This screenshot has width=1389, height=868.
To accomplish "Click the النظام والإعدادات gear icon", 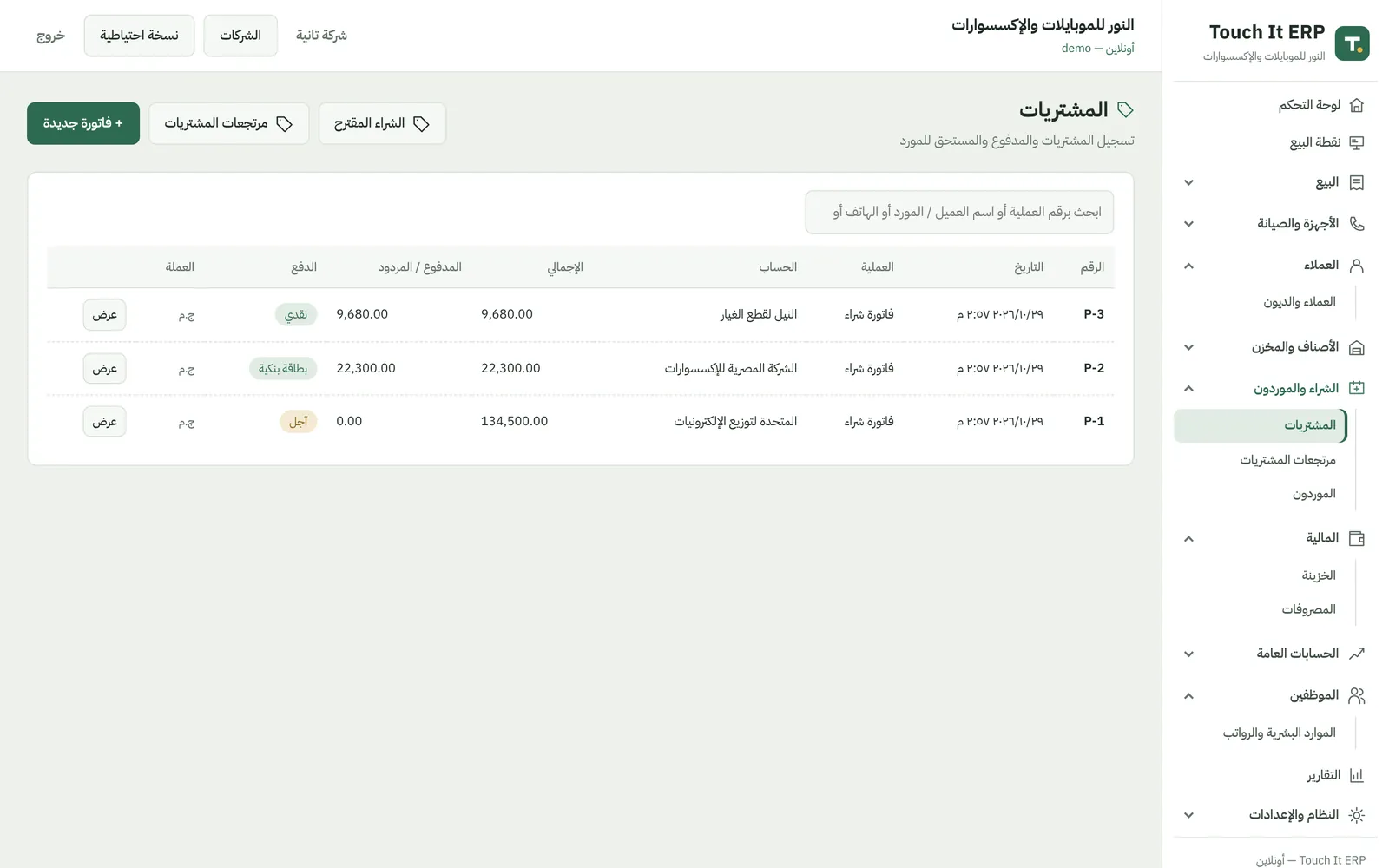I will pos(1357,815).
